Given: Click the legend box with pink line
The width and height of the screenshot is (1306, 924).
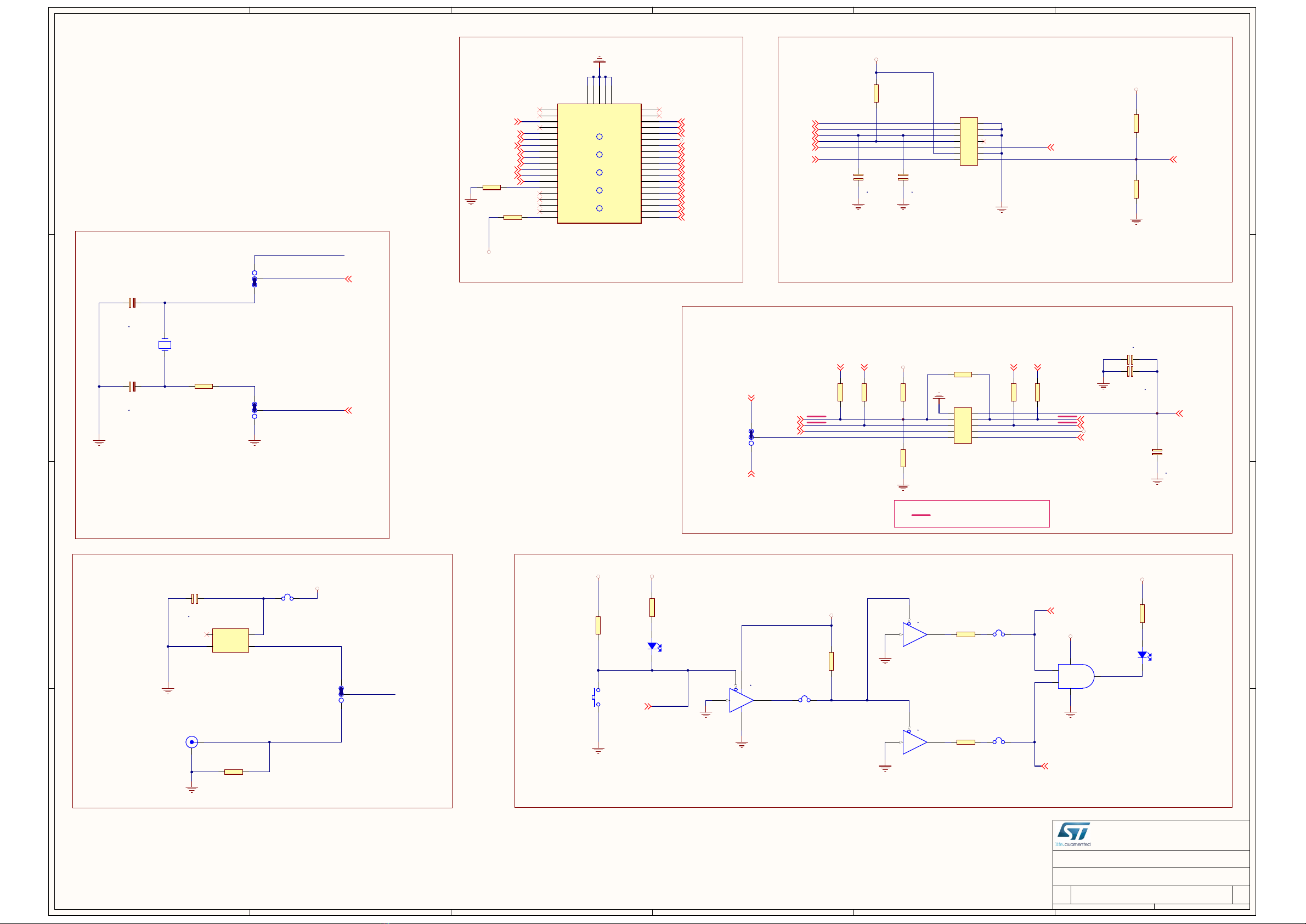Looking at the screenshot, I should [x=971, y=514].
